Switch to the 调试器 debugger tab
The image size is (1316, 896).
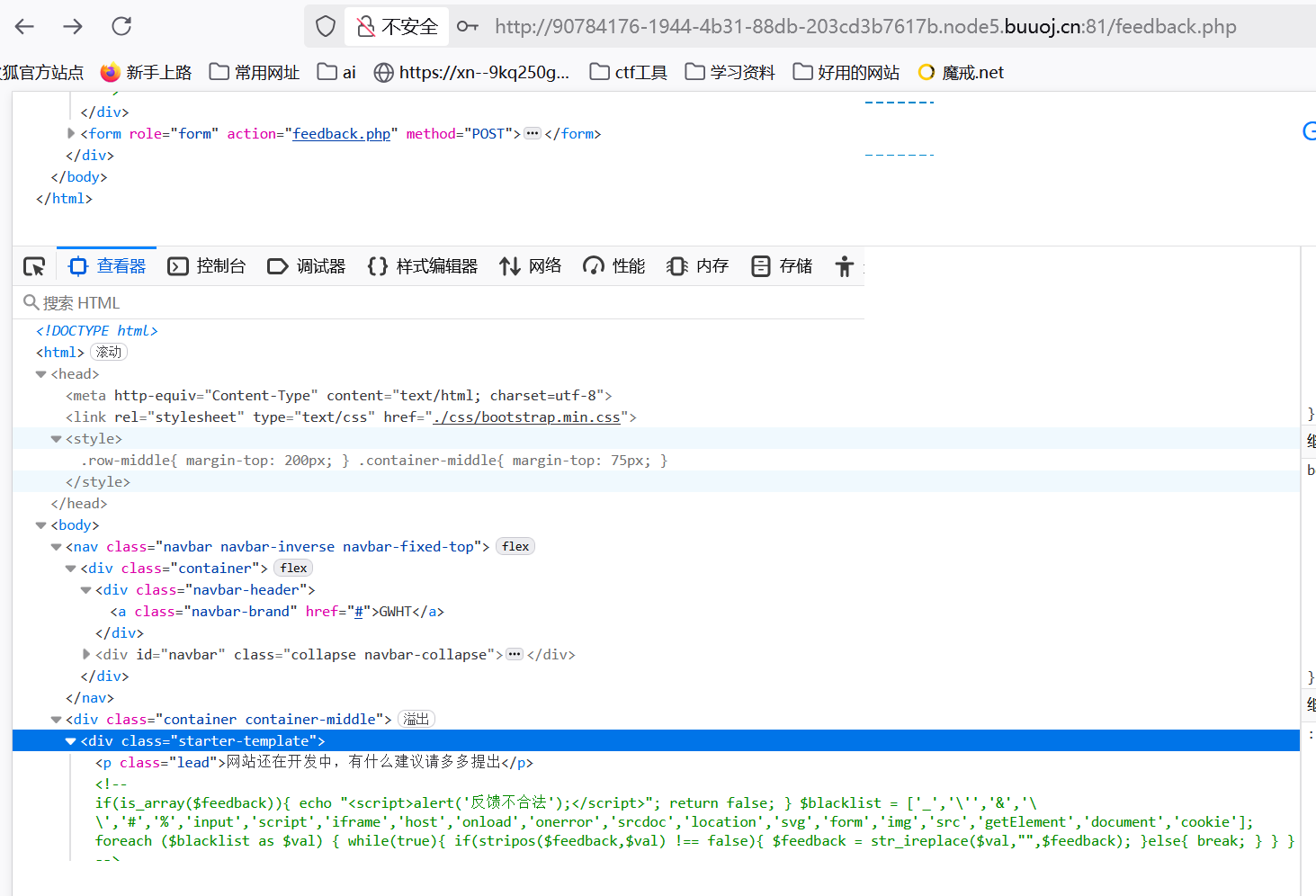pos(307,266)
